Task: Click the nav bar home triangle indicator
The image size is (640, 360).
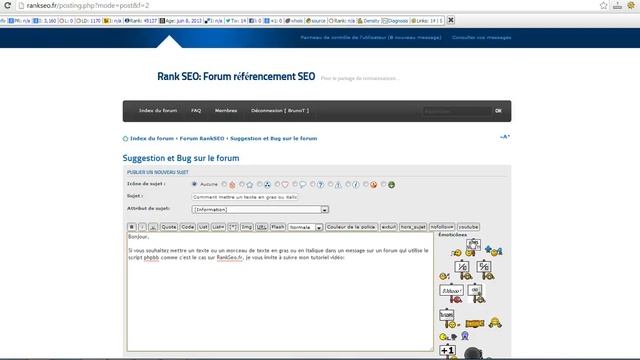Action: (169, 42)
